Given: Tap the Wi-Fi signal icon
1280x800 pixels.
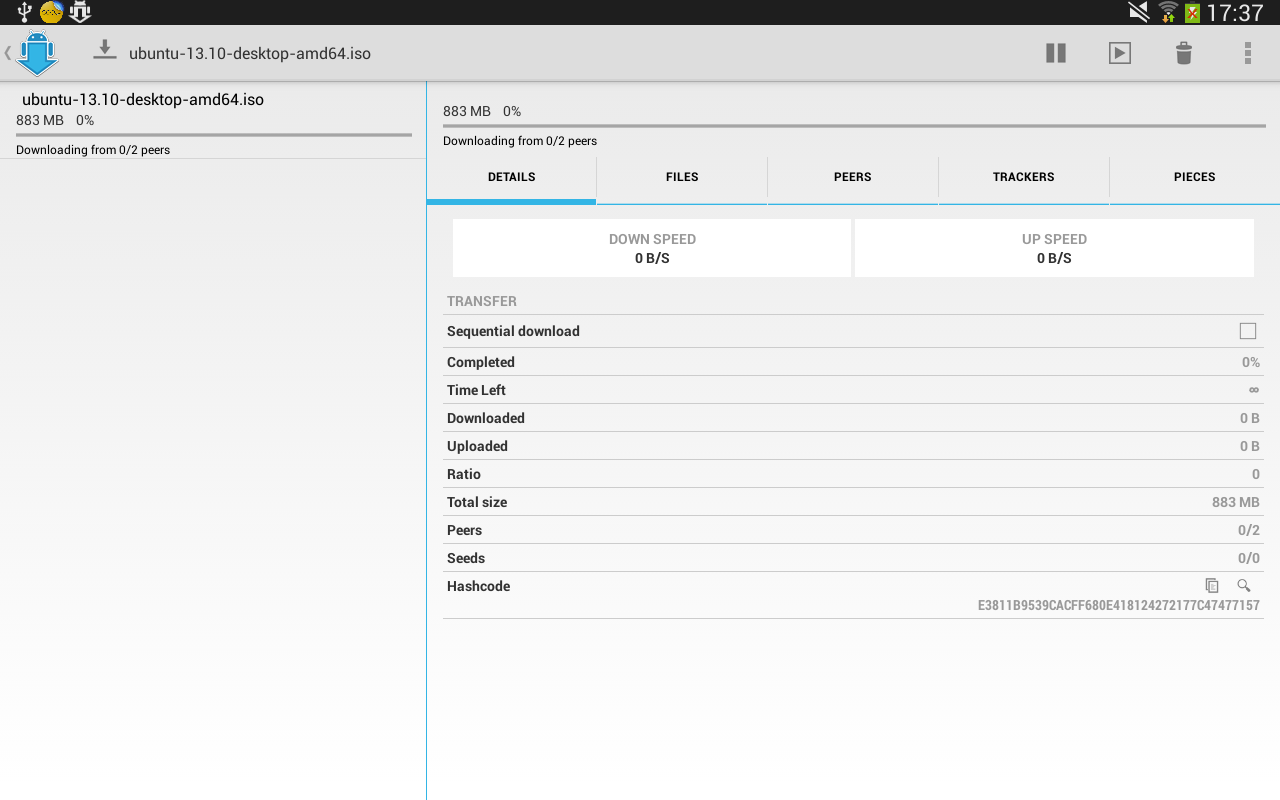Looking at the screenshot, I should coord(1168,12).
